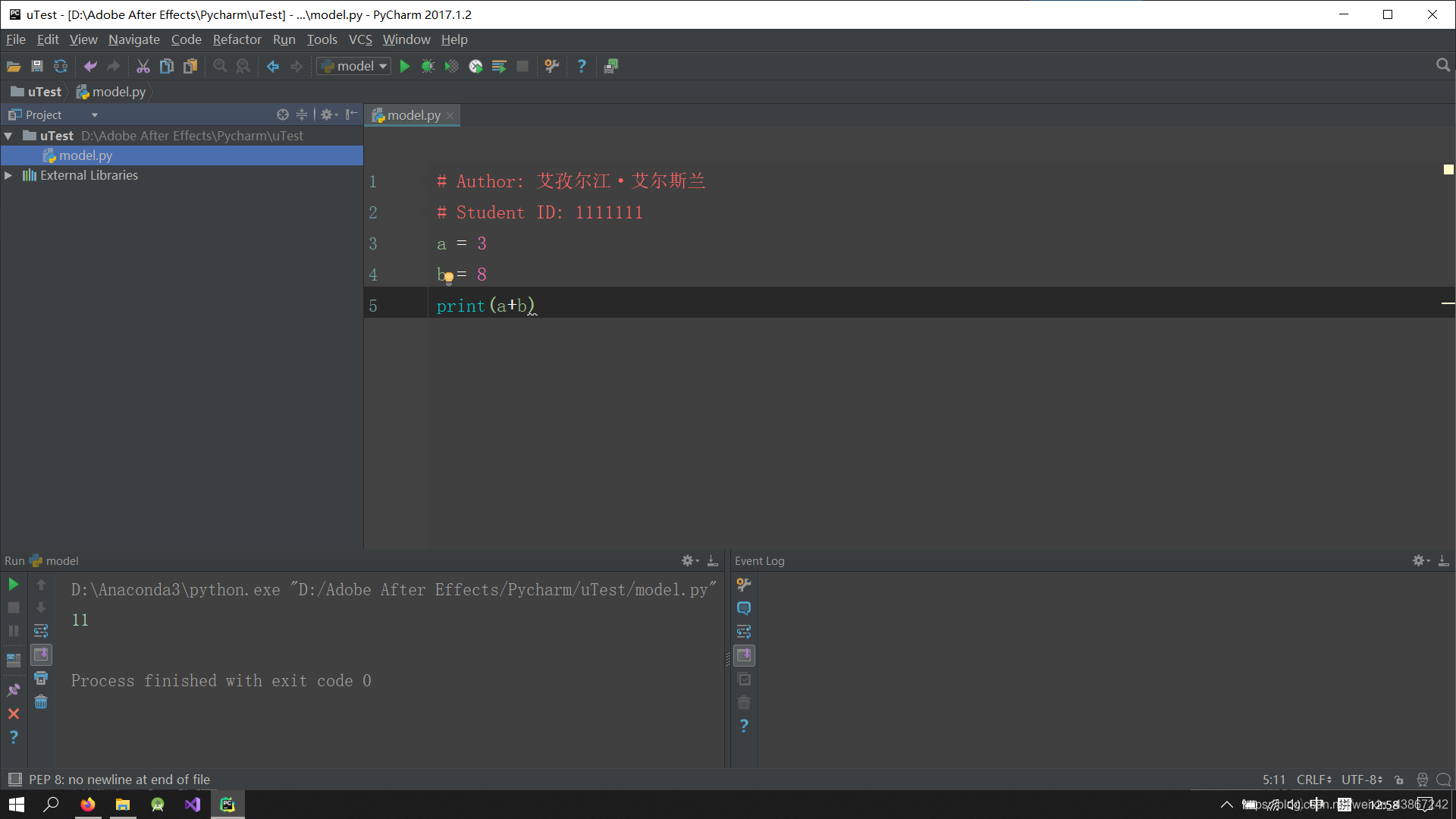The width and height of the screenshot is (1456, 819).
Task: Open Settings wrench icon in toolbar
Action: point(552,67)
